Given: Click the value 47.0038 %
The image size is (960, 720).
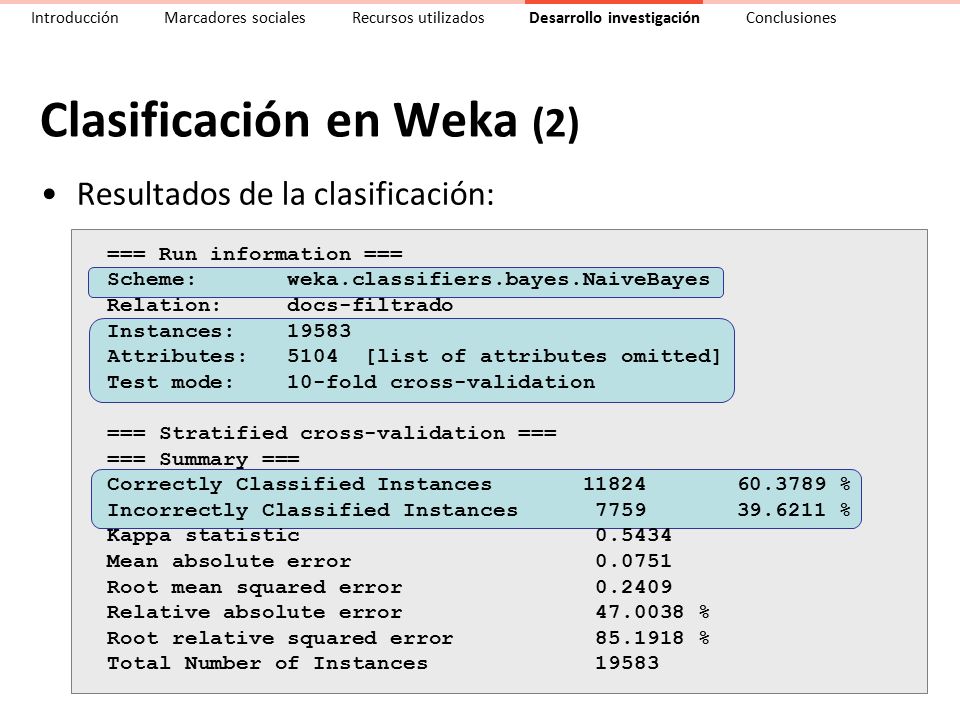Looking at the screenshot, I should pyautogui.click(x=653, y=612).
